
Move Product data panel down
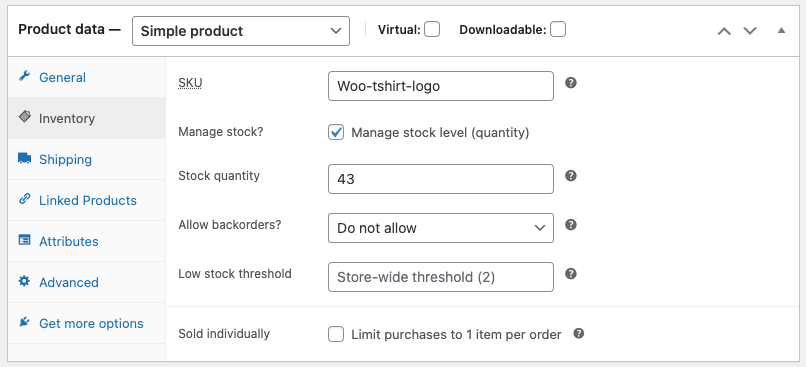click(750, 31)
